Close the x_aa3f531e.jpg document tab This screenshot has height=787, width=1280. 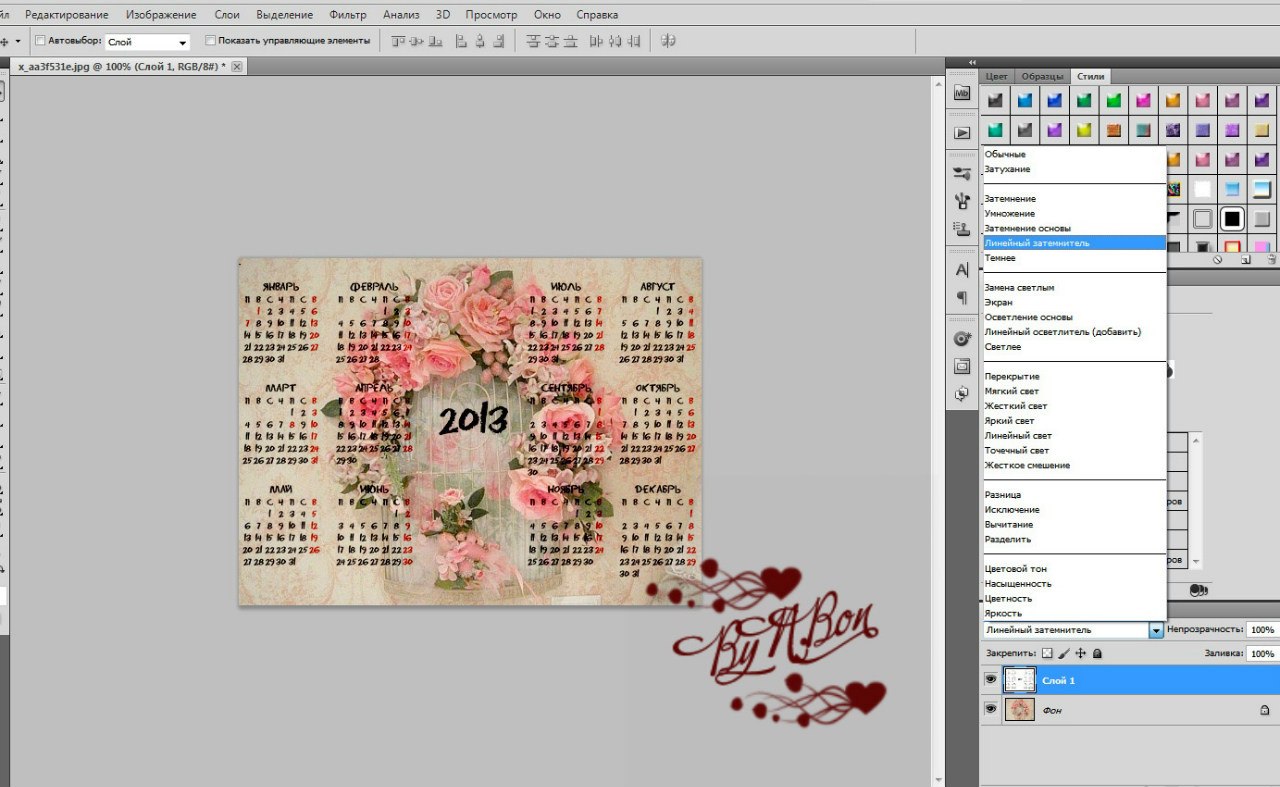[237, 66]
